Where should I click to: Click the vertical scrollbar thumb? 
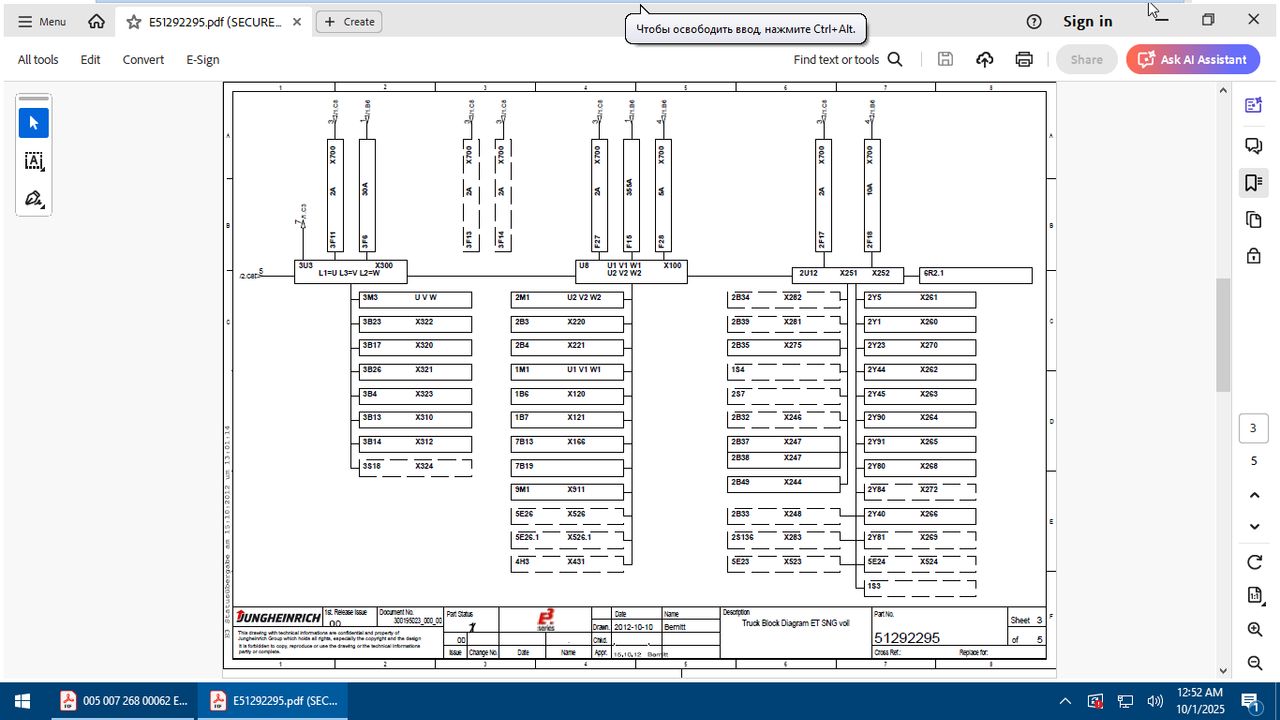tap(1223, 335)
